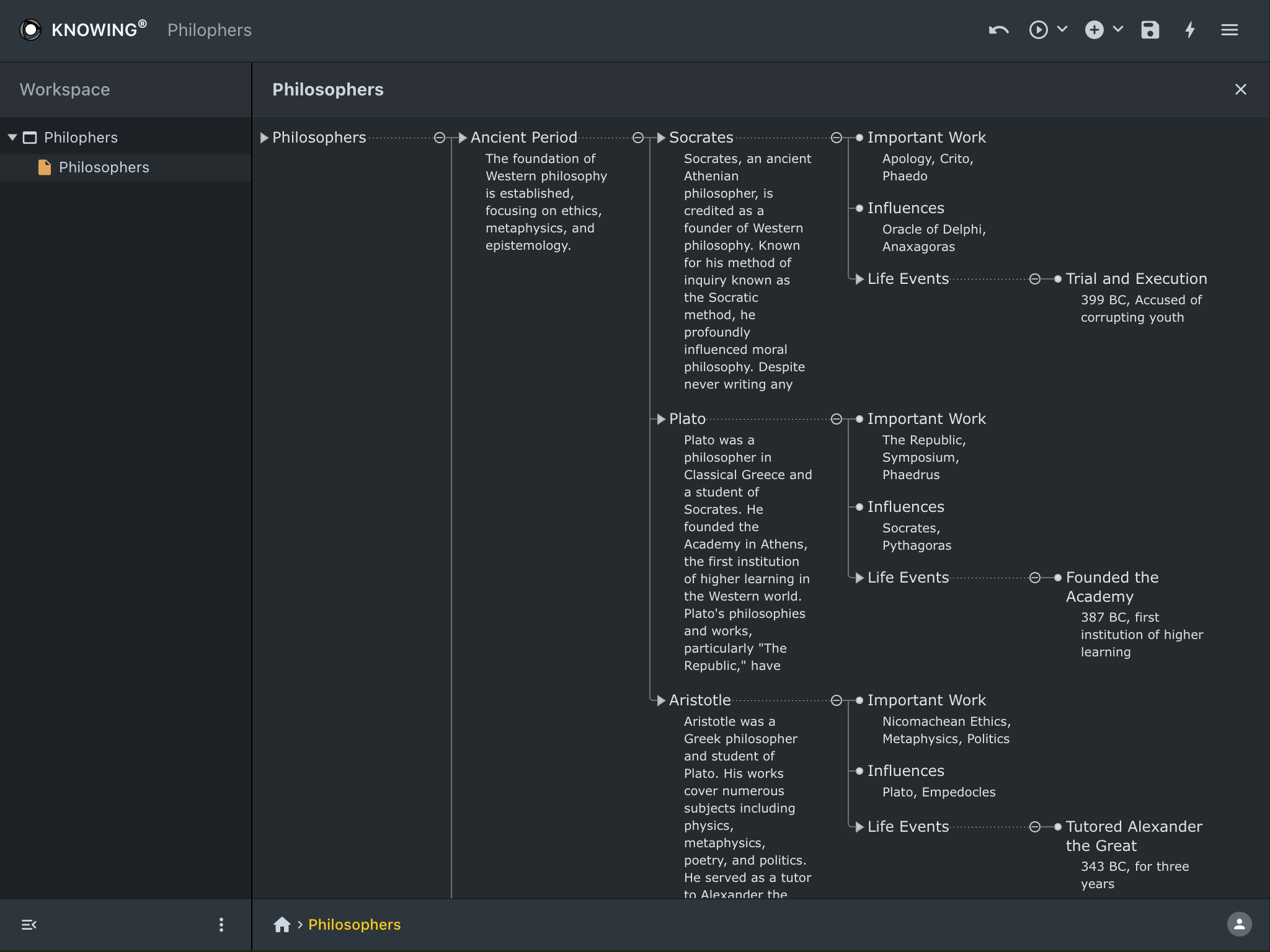Close the Philosophers panel
The width and height of the screenshot is (1270, 952).
tap(1240, 90)
